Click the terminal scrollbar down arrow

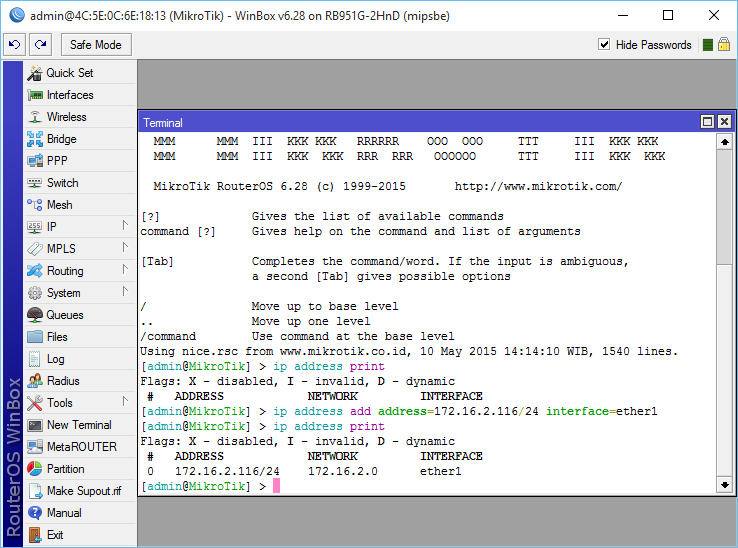(x=725, y=484)
